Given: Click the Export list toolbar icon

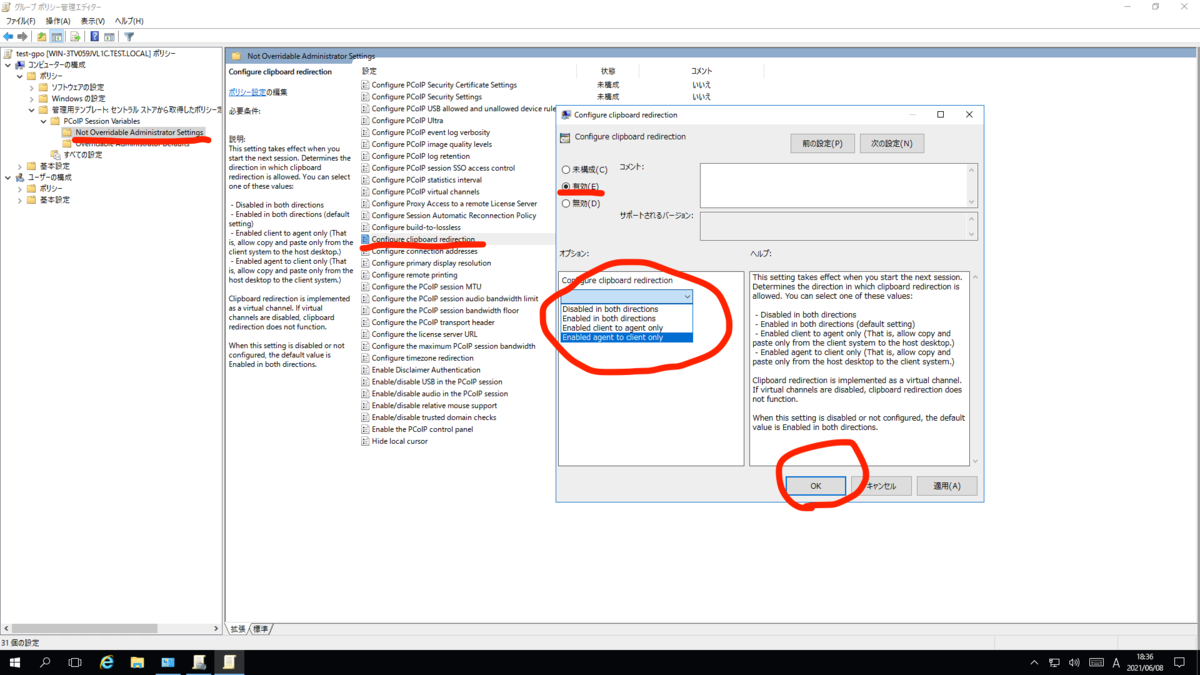Looking at the screenshot, I should [75, 37].
